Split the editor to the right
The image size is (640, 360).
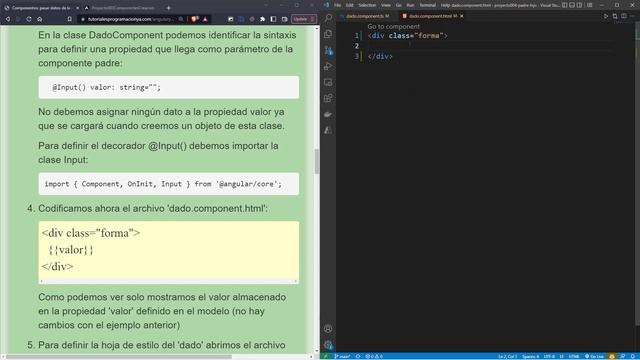coord(624,16)
